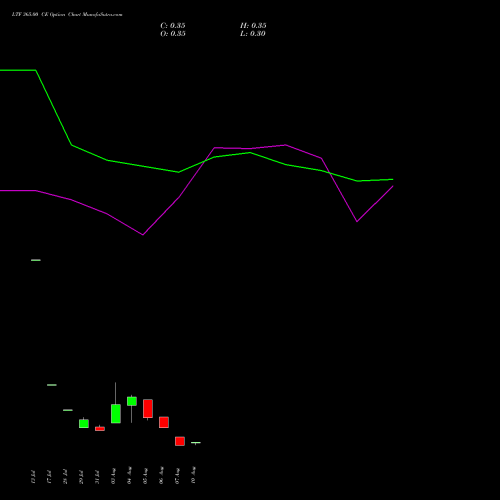Select the red candle above 06 Aug
The width and height of the screenshot is (500, 500).
164,422
